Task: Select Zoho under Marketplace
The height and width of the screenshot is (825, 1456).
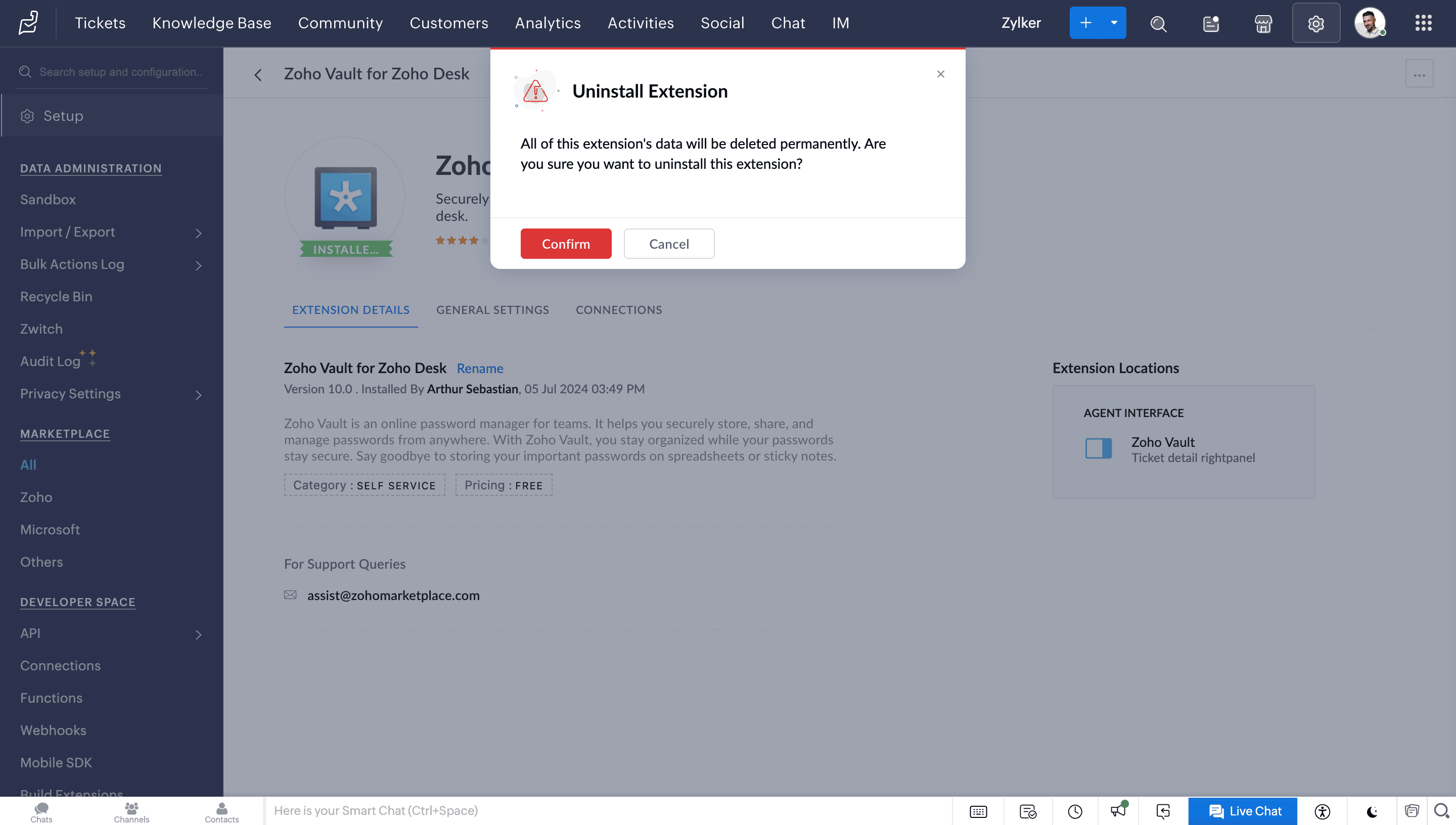Action: (x=36, y=497)
